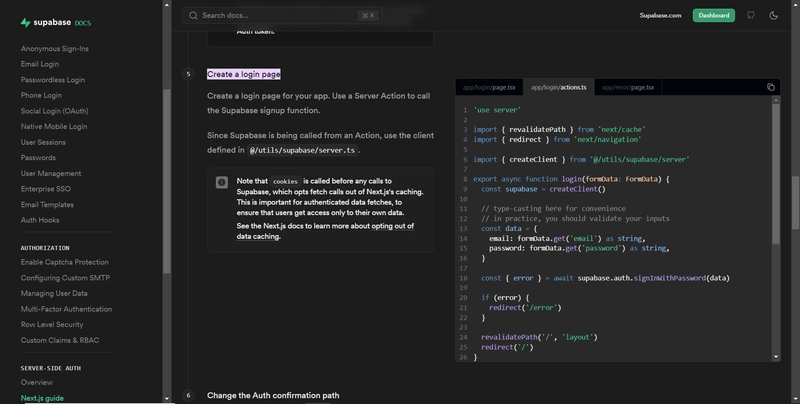Open Supabase.com link in header
This screenshot has height=404, width=800.
[660, 15]
